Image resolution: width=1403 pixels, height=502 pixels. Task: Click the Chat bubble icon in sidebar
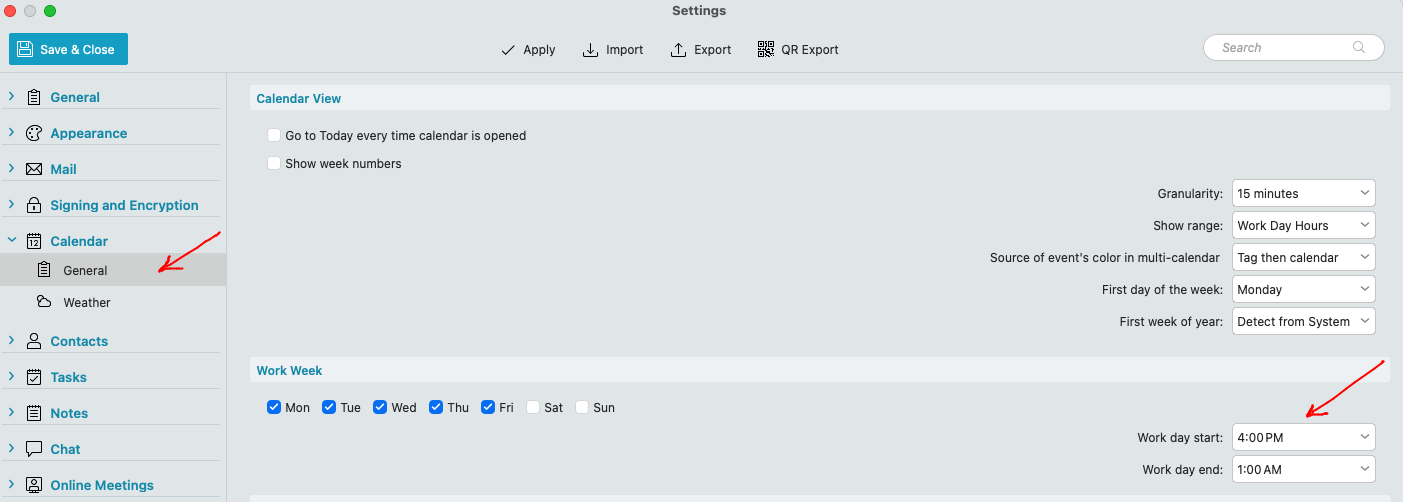[x=34, y=449]
